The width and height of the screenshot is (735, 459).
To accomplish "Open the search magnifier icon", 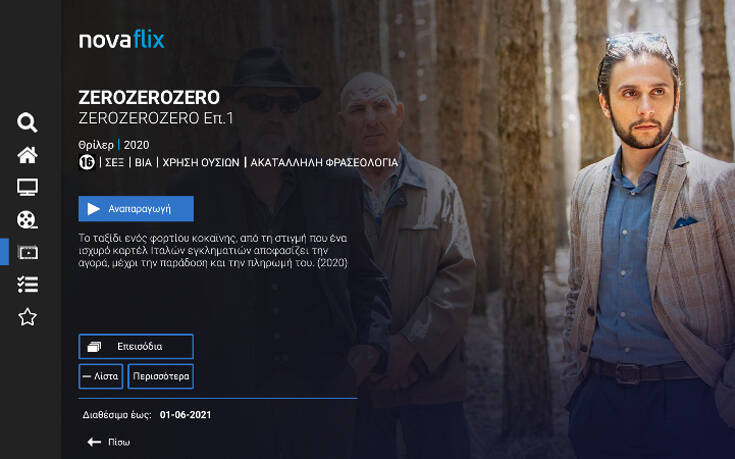I will pyautogui.click(x=27, y=123).
